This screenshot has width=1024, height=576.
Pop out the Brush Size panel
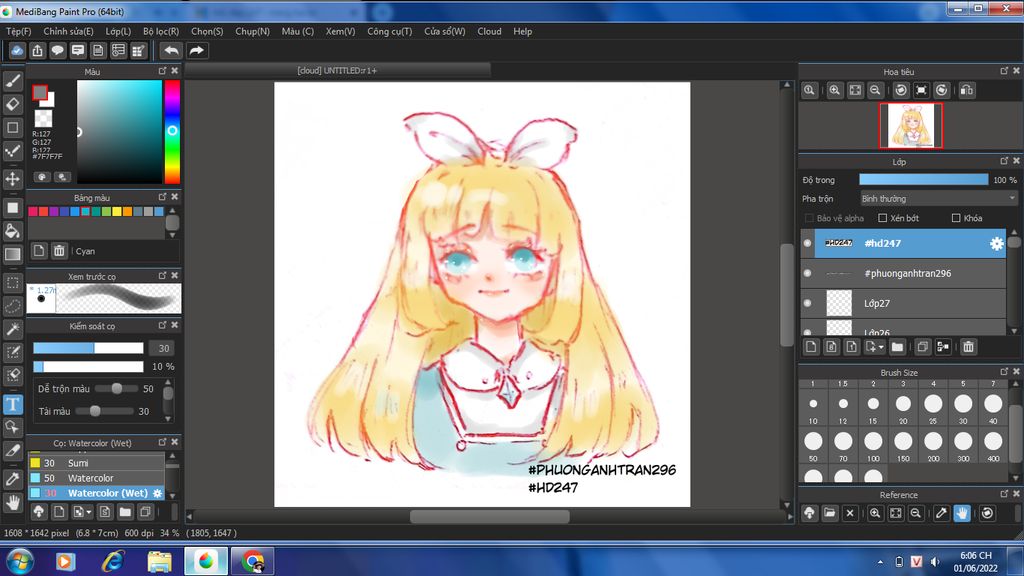coord(1004,372)
